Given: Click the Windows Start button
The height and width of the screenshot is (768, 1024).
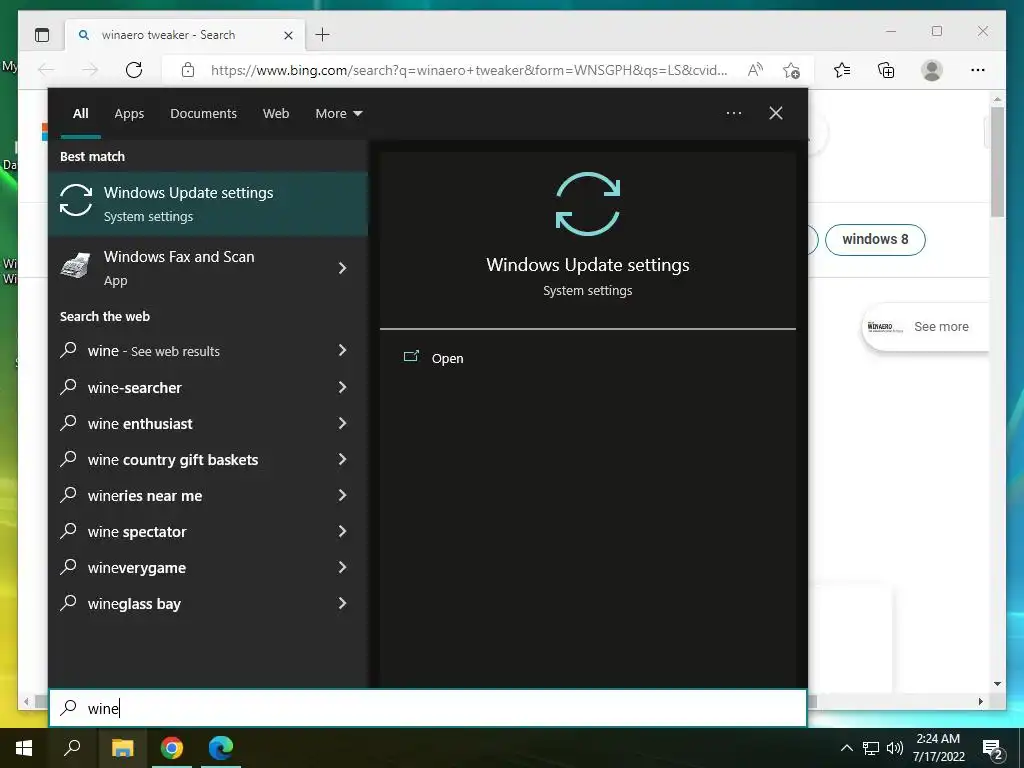Looking at the screenshot, I should coord(24,748).
